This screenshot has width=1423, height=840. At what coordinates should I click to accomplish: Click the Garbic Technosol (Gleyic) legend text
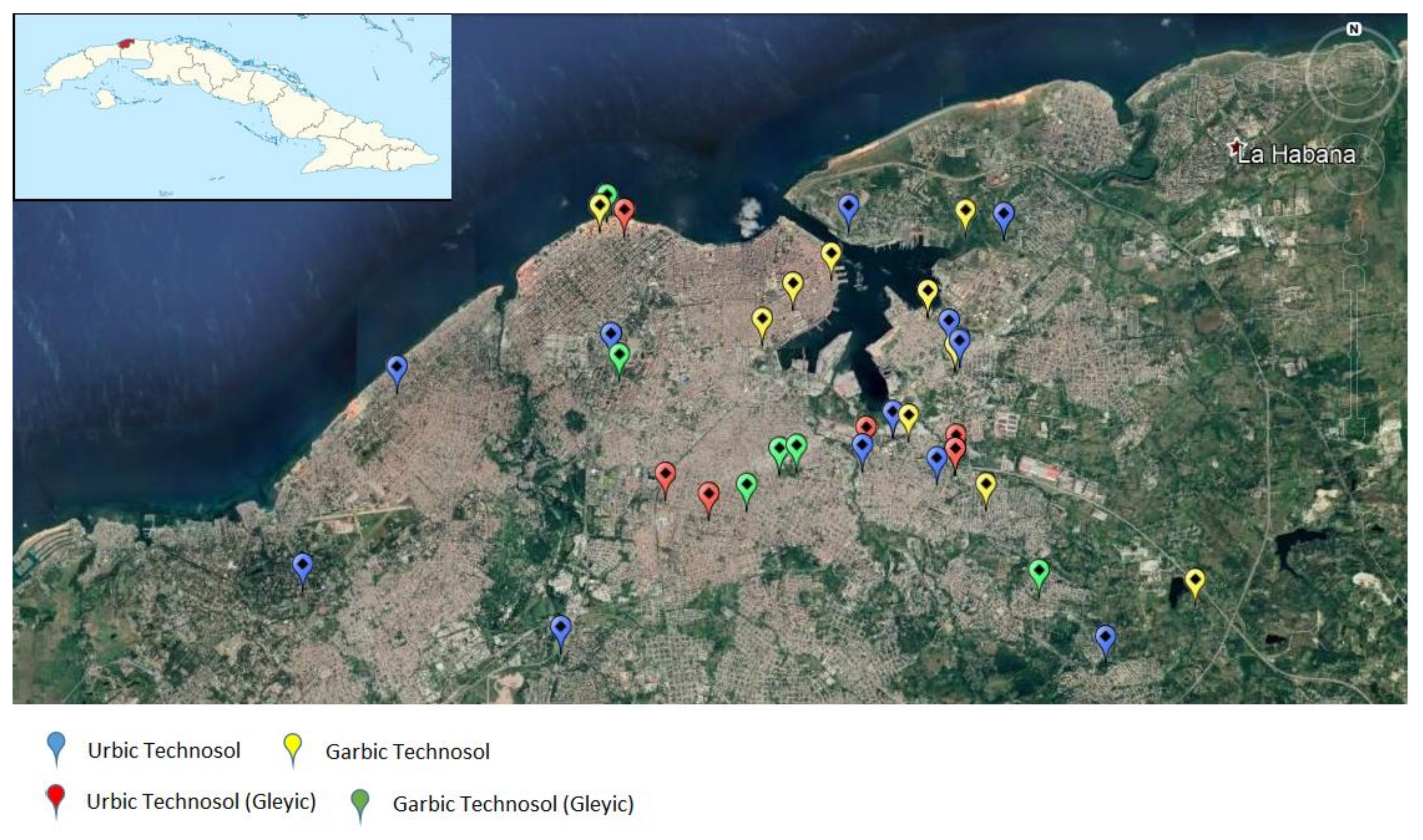click(513, 804)
